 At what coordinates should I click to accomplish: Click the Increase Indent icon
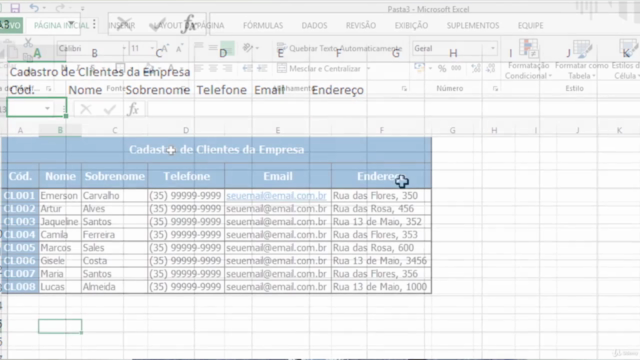pos(262,69)
